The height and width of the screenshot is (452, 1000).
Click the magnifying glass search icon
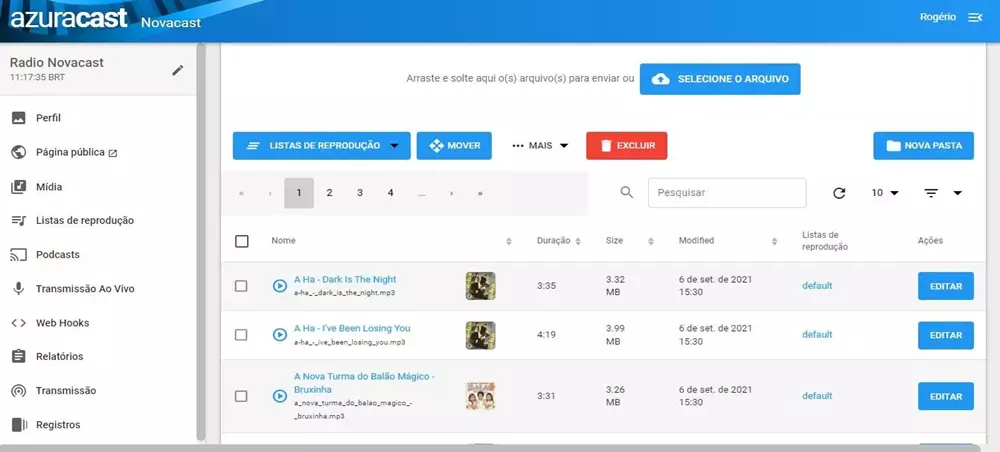pyautogui.click(x=627, y=193)
